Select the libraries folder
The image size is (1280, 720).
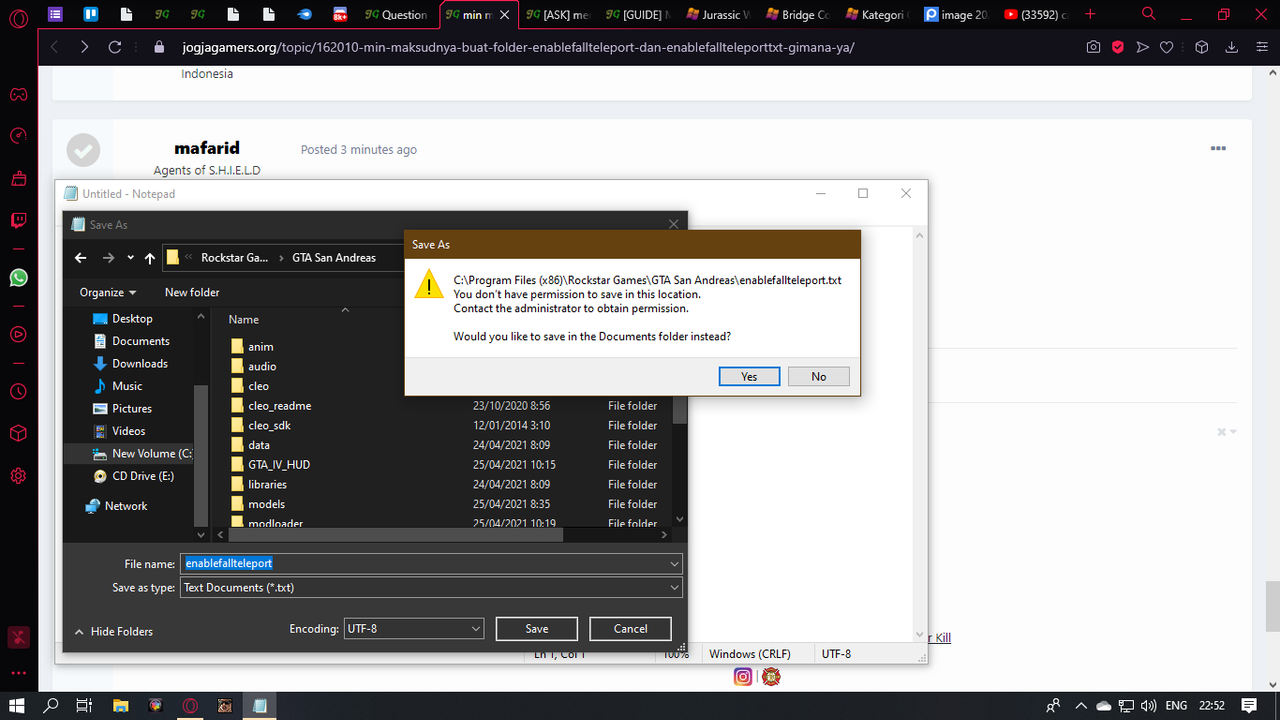(267, 485)
